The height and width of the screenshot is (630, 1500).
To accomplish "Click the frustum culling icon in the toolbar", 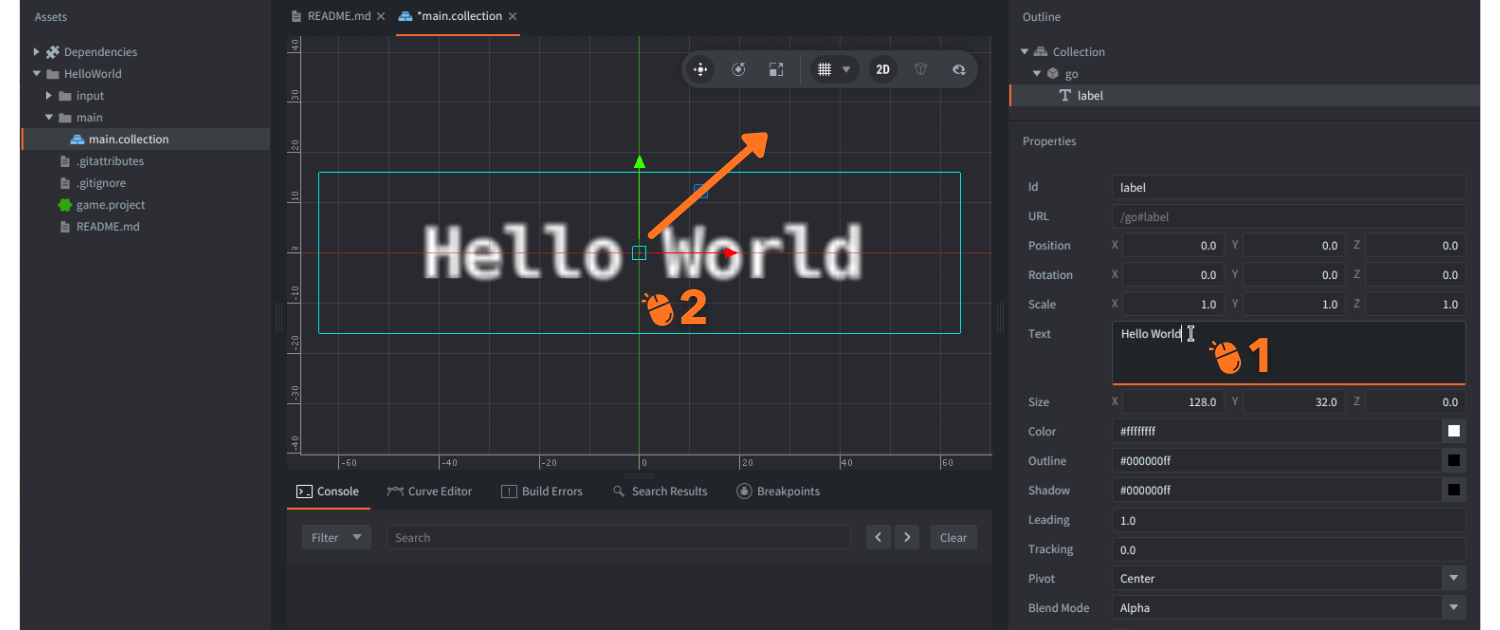I will point(920,69).
